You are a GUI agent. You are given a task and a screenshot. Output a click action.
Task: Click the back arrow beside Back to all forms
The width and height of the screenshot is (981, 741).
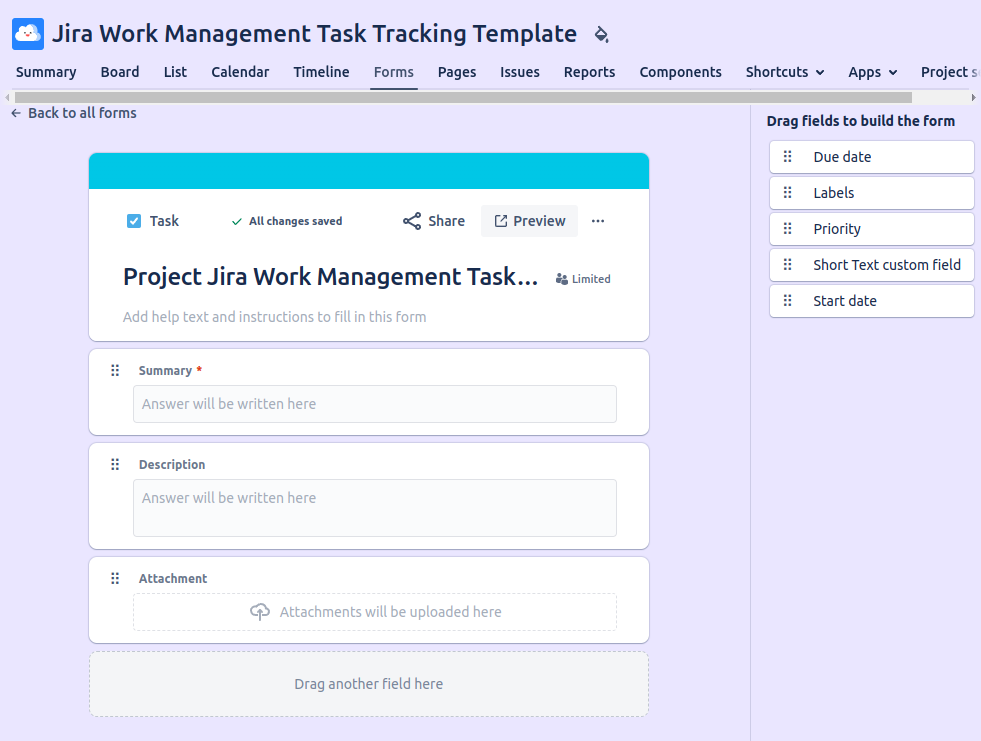14,113
